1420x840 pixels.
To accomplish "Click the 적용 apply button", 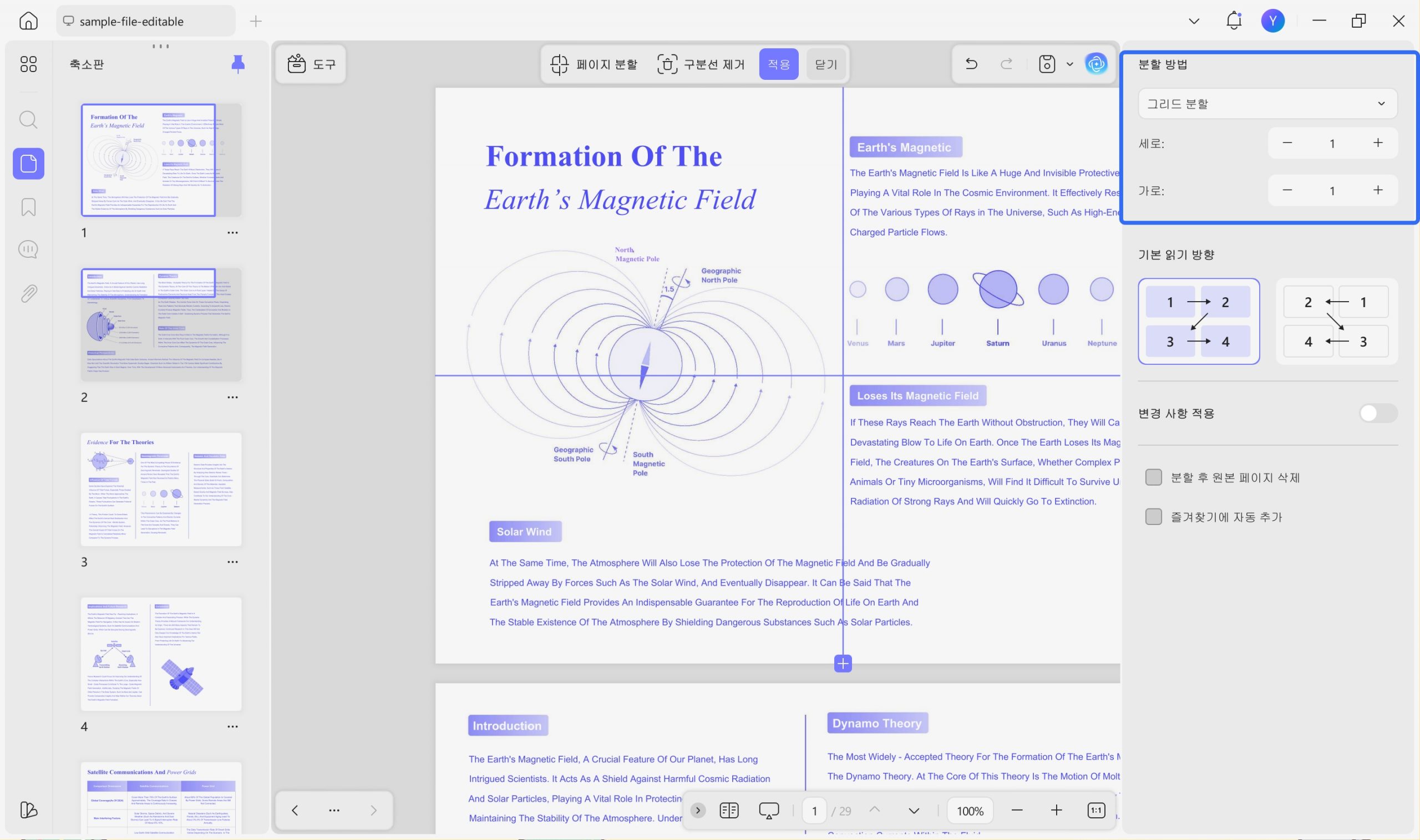I will [x=779, y=64].
